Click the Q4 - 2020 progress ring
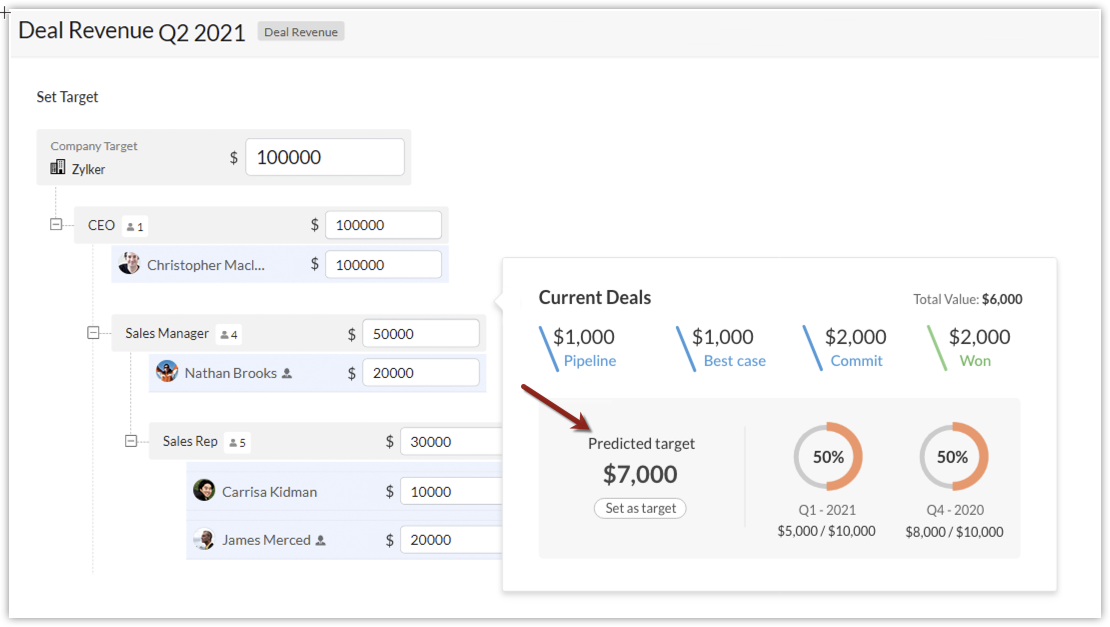Viewport: 1110px width, 627px height. click(x=953, y=457)
